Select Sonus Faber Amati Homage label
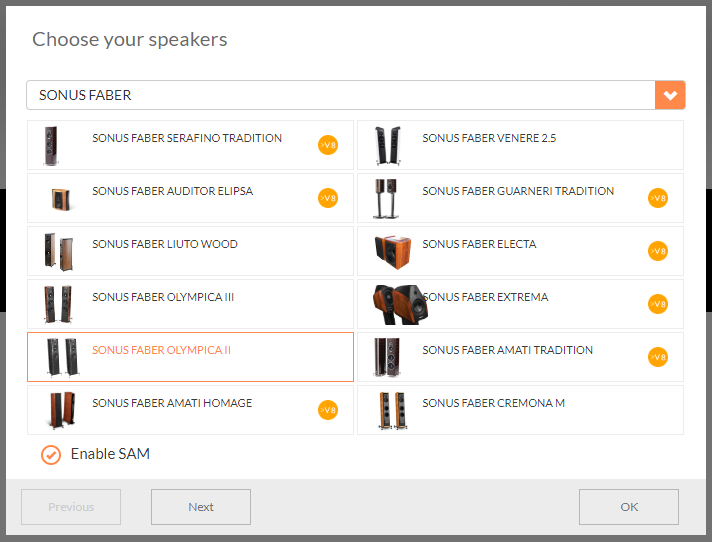 (x=172, y=403)
